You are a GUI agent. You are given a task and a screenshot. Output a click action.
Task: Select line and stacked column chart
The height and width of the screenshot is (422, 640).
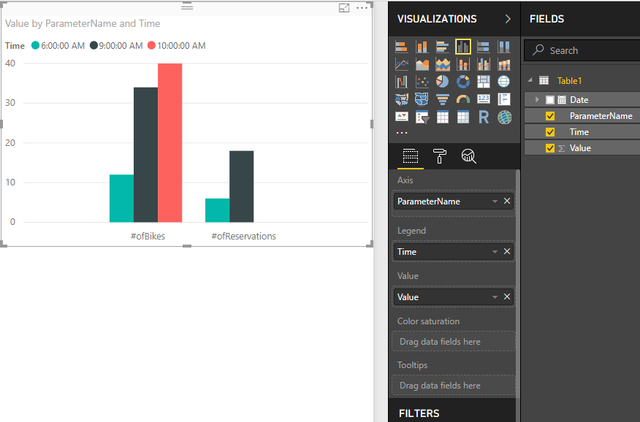pyautogui.click(x=463, y=64)
